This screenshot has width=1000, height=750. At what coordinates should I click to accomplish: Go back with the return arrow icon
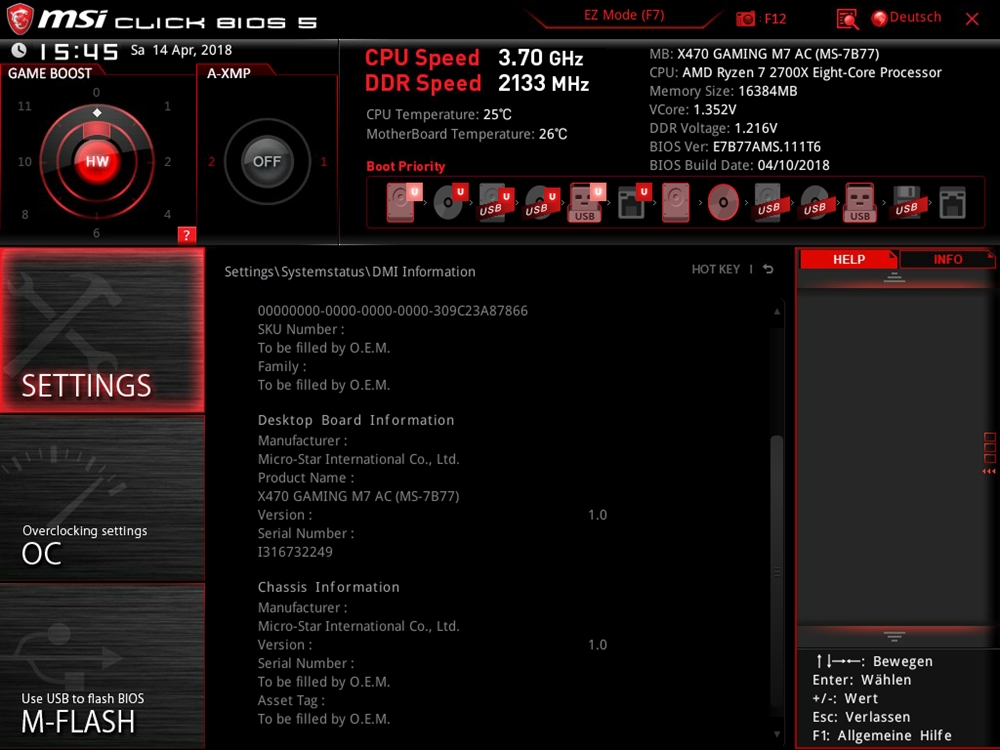coord(768,269)
